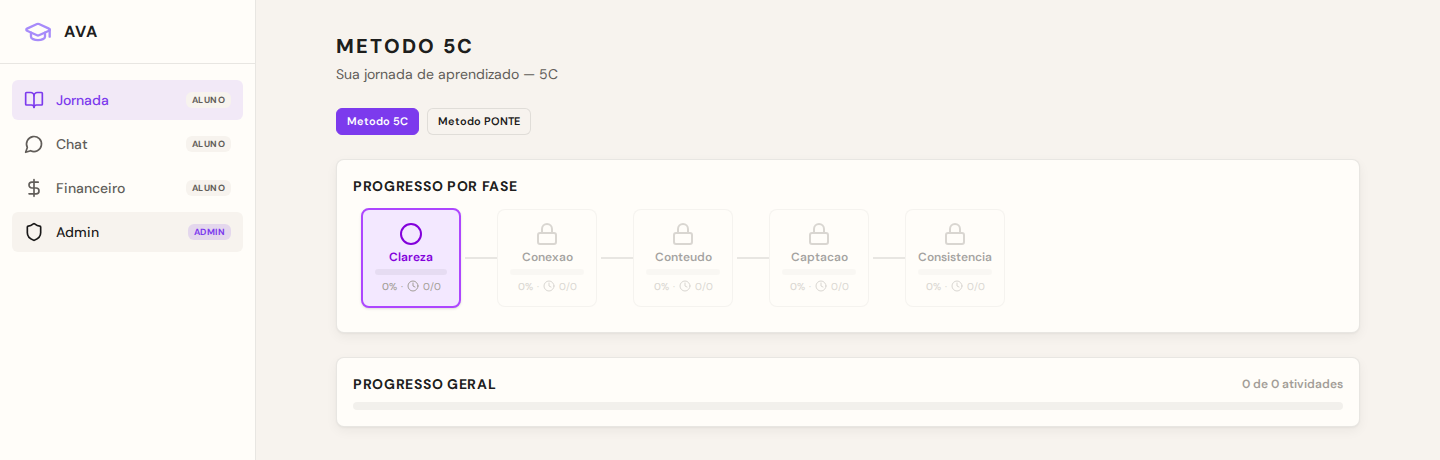Click the lock icon on Consistencia phase
This screenshot has width=1440, height=460.
955,234
